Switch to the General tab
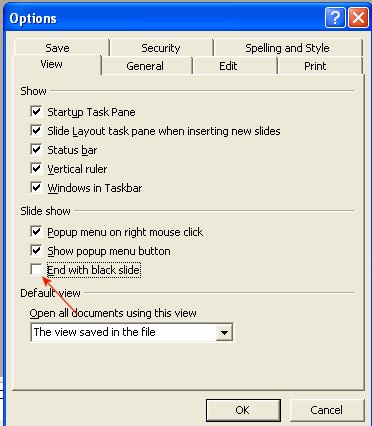The width and height of the screenshot is (372, 426). click(145, 66)
